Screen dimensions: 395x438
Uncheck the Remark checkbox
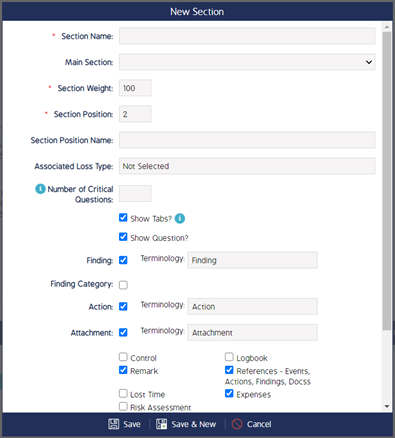(123, 370)
